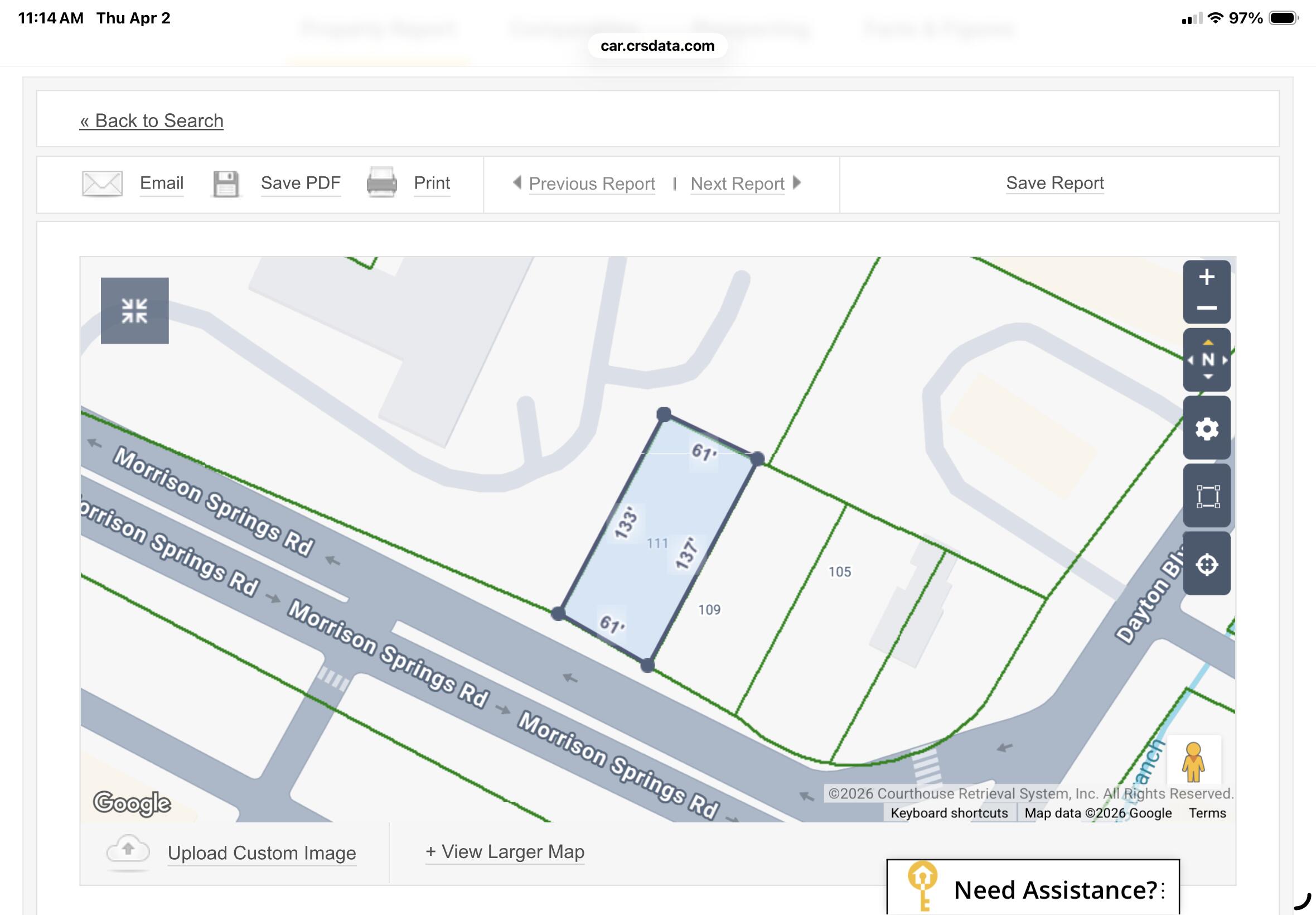This screenshot has width=1316, height=915.
Task: Click the floppy disk Save PDF icon
Action: pyautogui.click(x=226, y=184)
